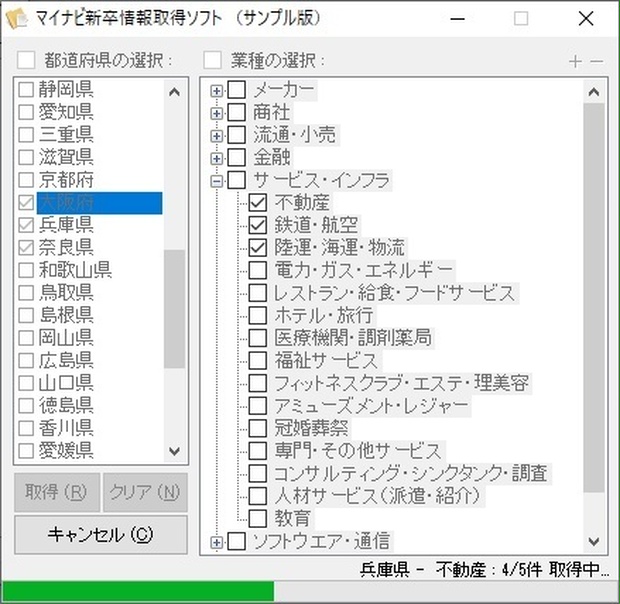Toggle the 都道府県の選択 select-all checkbox
Viewport: 620px width, 604px height.
26,60
